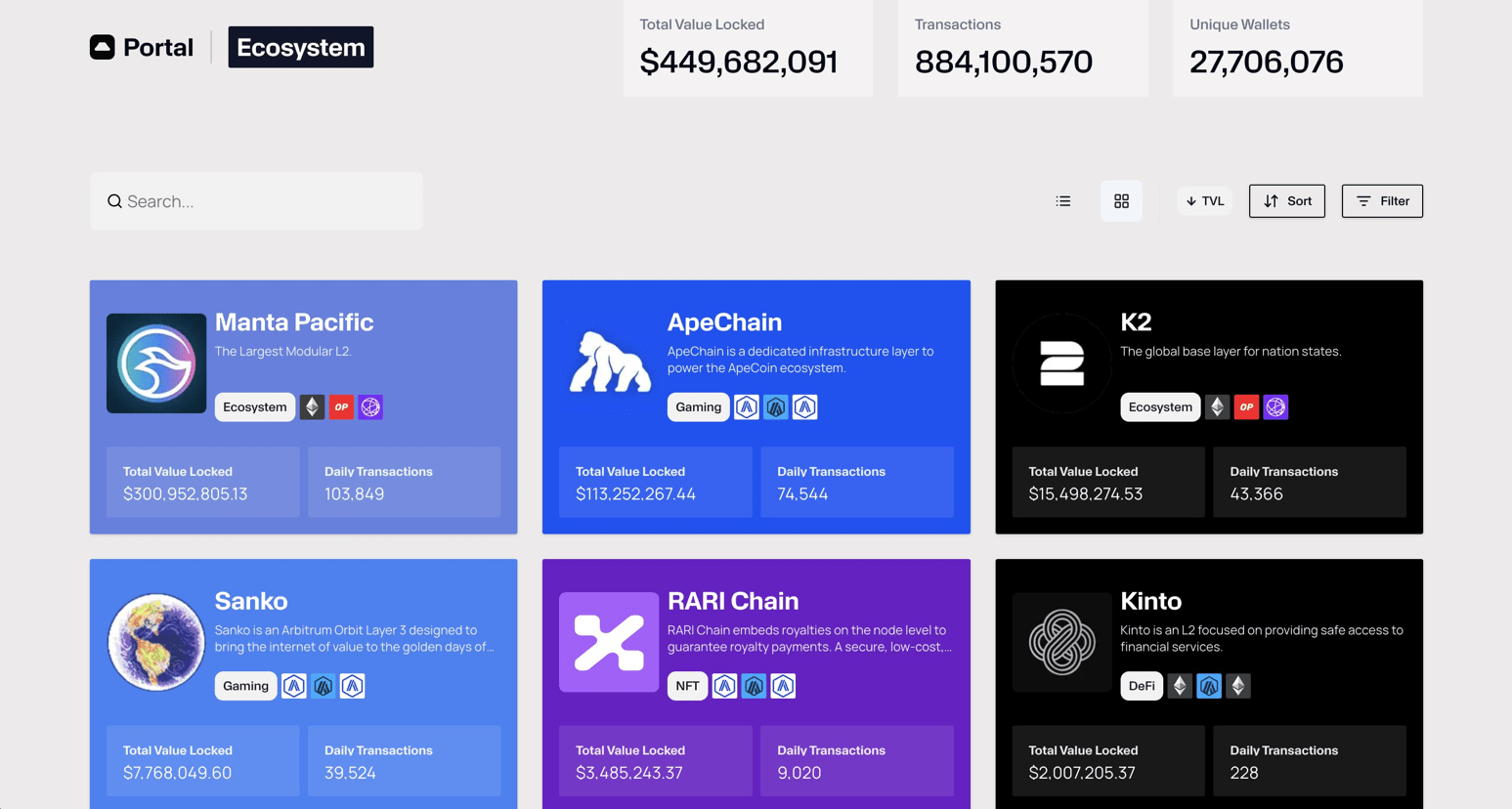
Task: Click blue Arbitrum icon on RARI Chain card
Action: pyautogui.click(x=754, y=686)
